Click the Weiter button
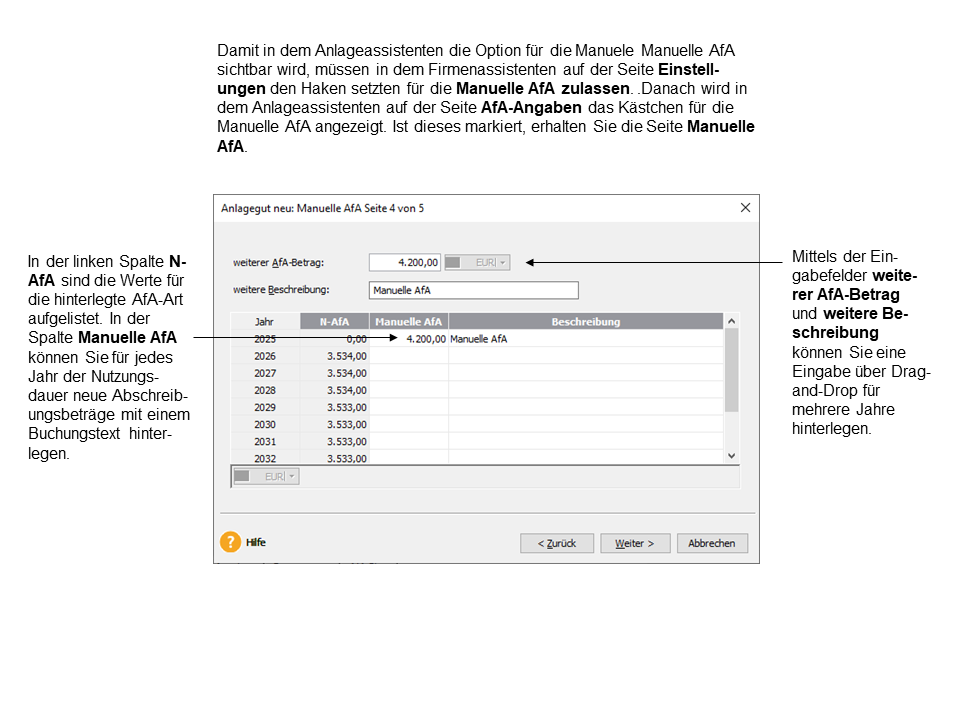Viewport: 960px width, 720px height. click(x=635, y=543)
